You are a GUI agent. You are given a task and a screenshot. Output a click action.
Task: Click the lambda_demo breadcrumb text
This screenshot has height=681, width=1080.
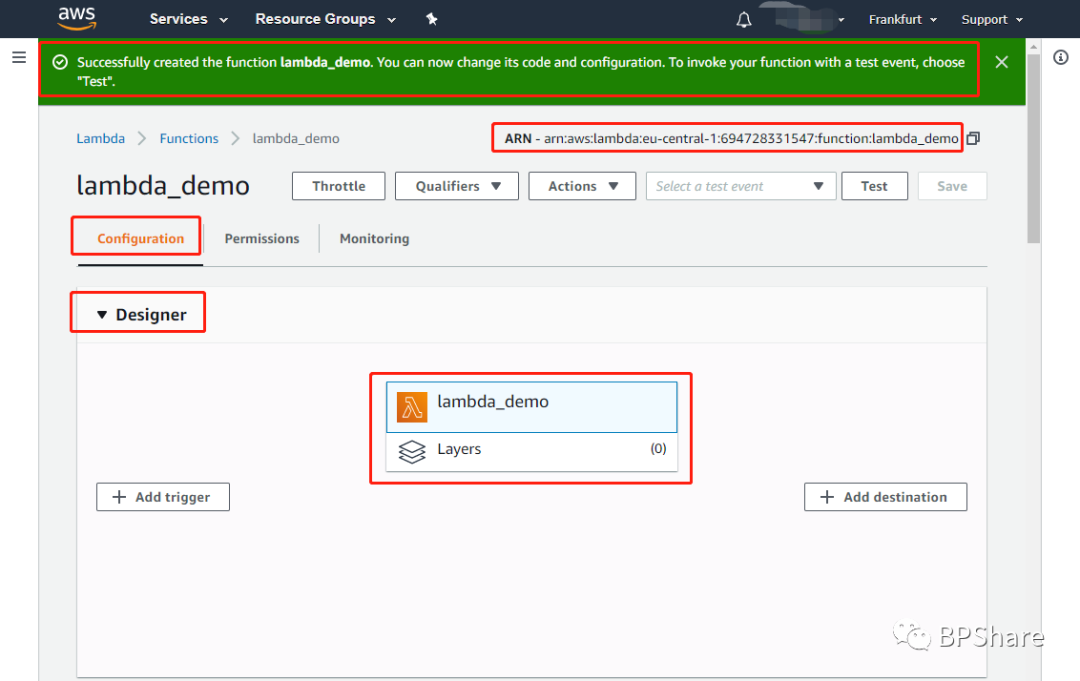pos(295,138)
